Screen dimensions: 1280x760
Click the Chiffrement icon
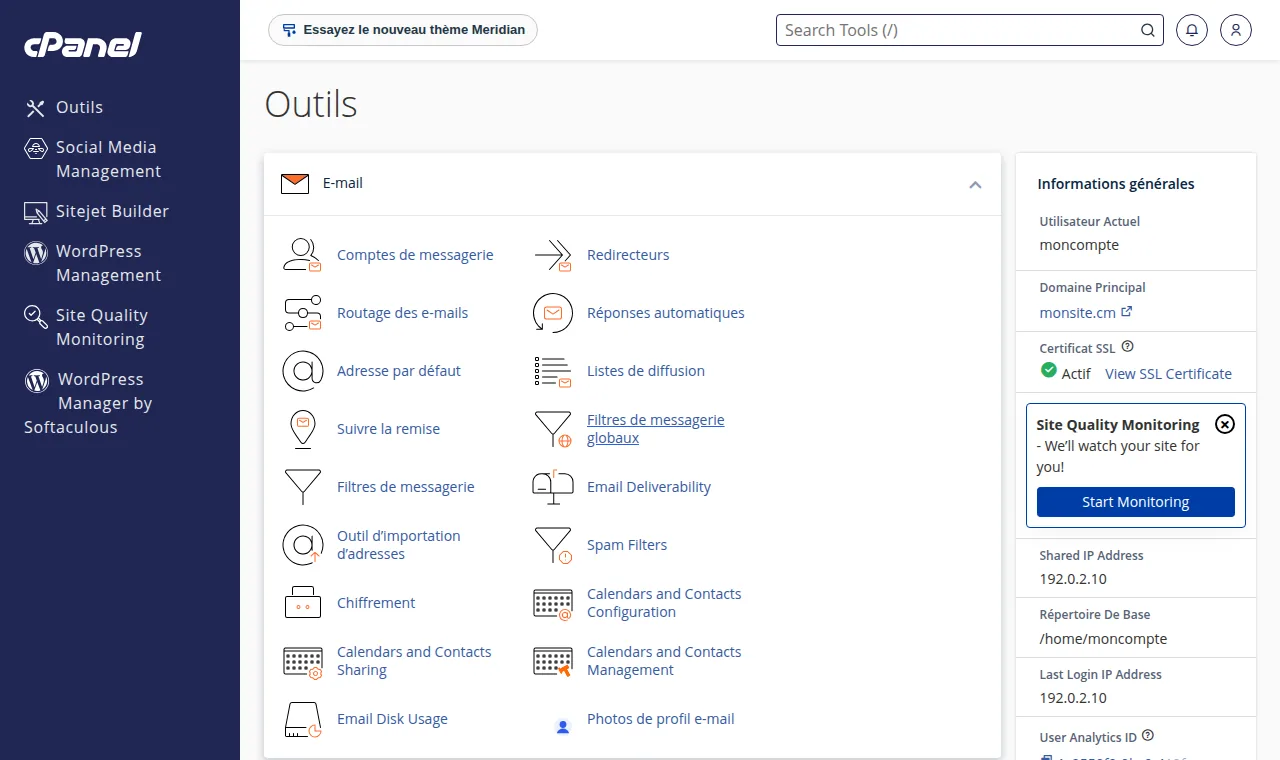click(302, 603)
